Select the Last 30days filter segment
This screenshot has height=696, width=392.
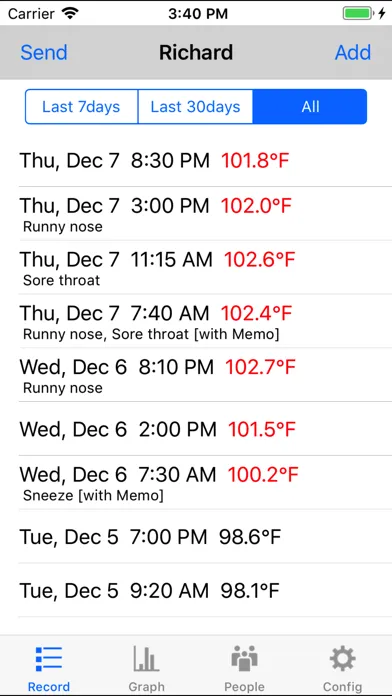coord(195,107)
